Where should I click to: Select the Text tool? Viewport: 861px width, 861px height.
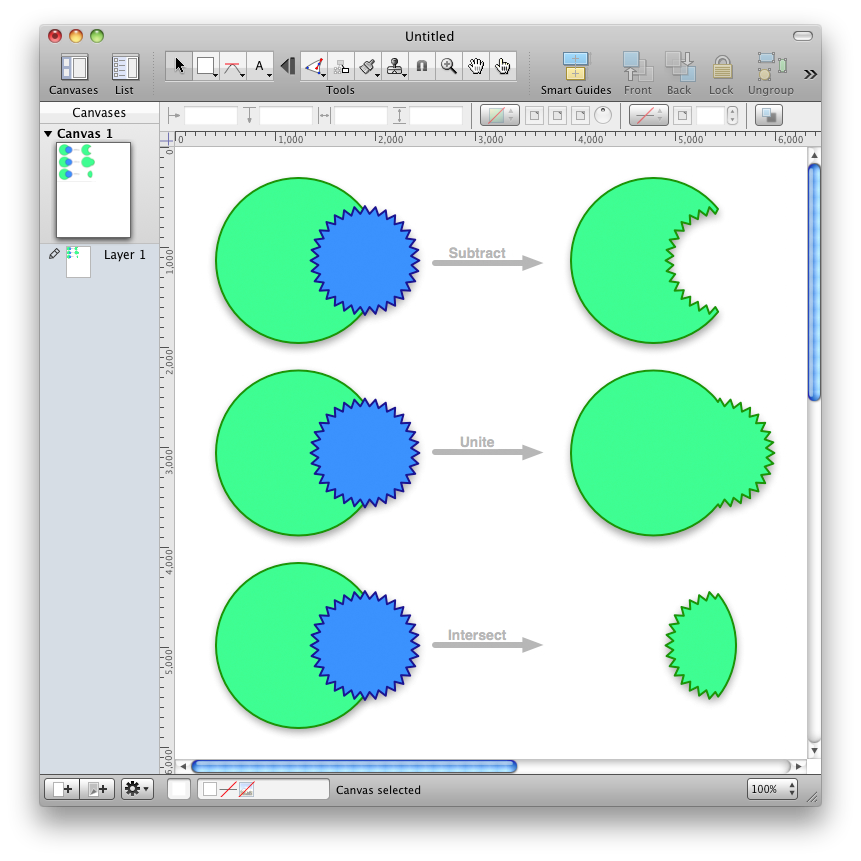click(x=260, y=66)
